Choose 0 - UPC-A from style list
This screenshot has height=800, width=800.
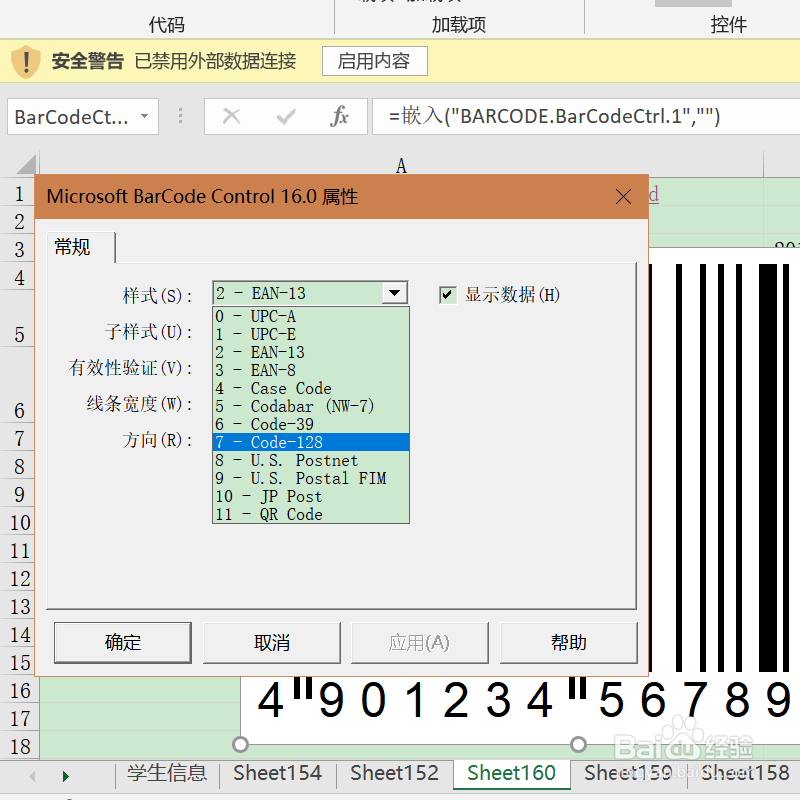tap(311, 316)
